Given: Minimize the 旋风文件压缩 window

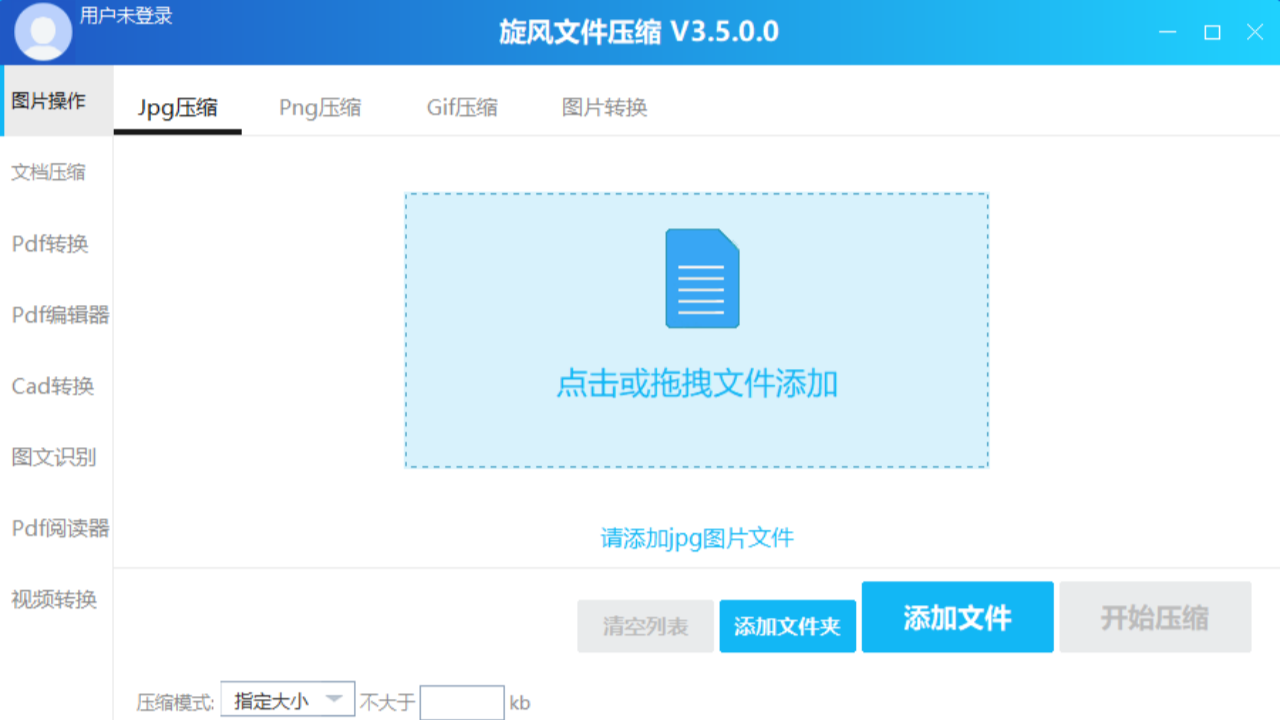Looking at the screenshot, I should point(1168,32).
